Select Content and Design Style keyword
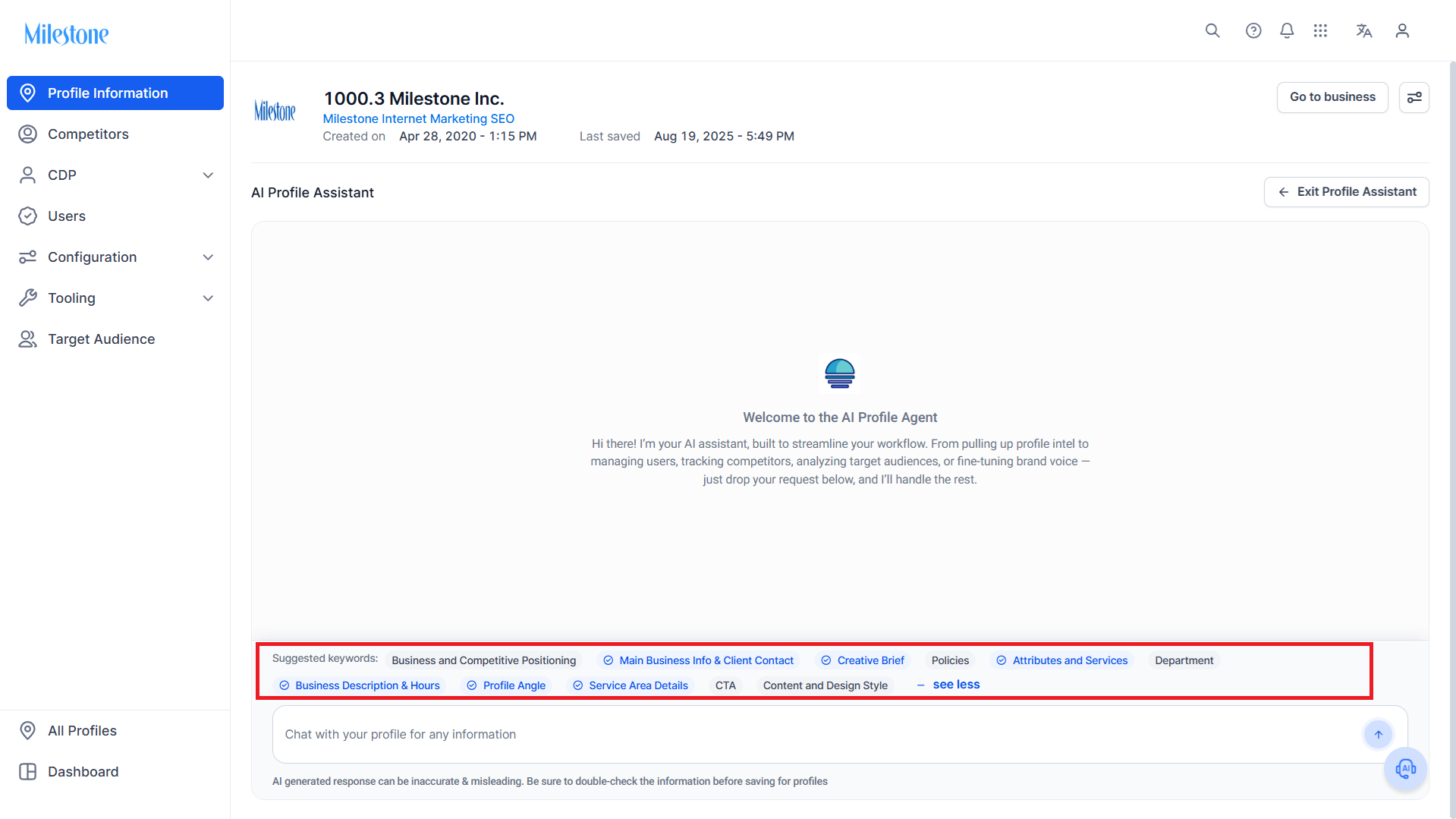This screenshot has width=1456, height=819. pos(825,685)
